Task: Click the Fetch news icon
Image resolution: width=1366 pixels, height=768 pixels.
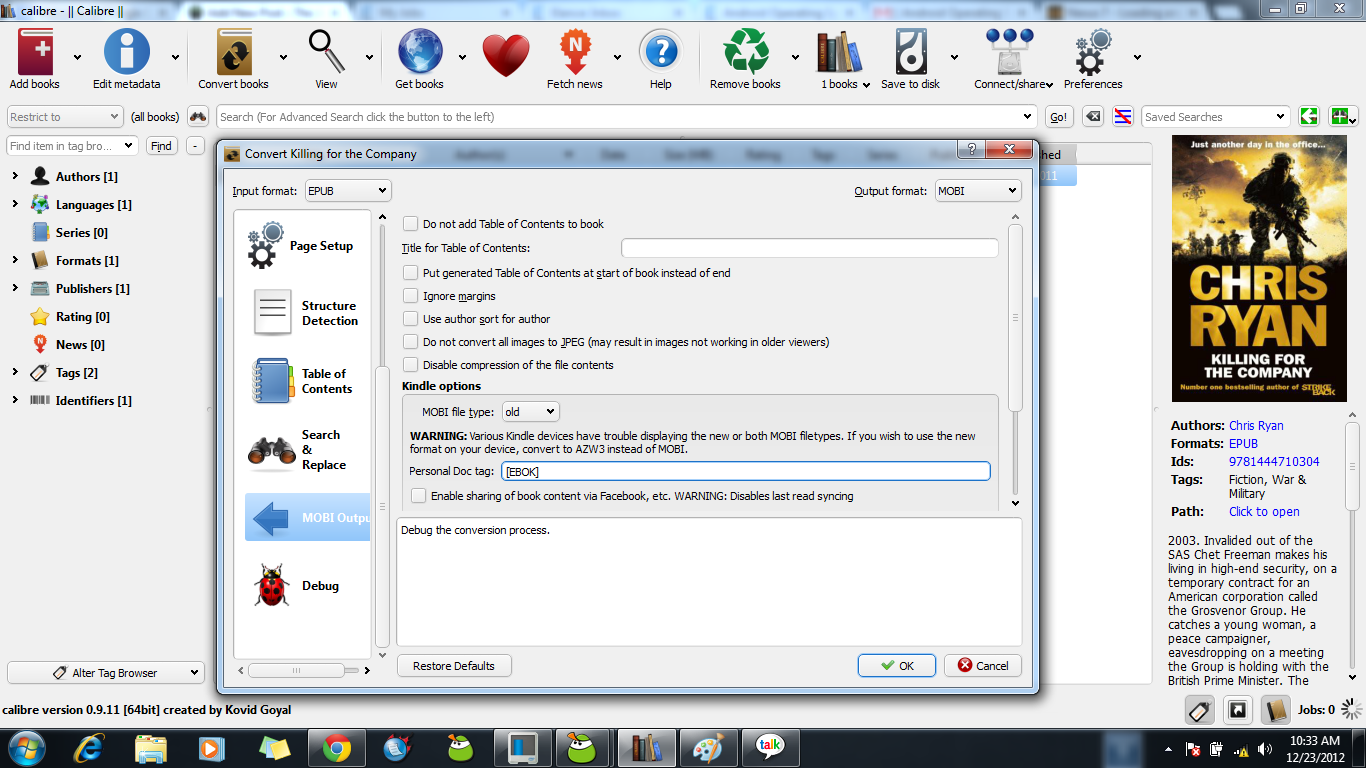Action: click(x=575, y=53)
